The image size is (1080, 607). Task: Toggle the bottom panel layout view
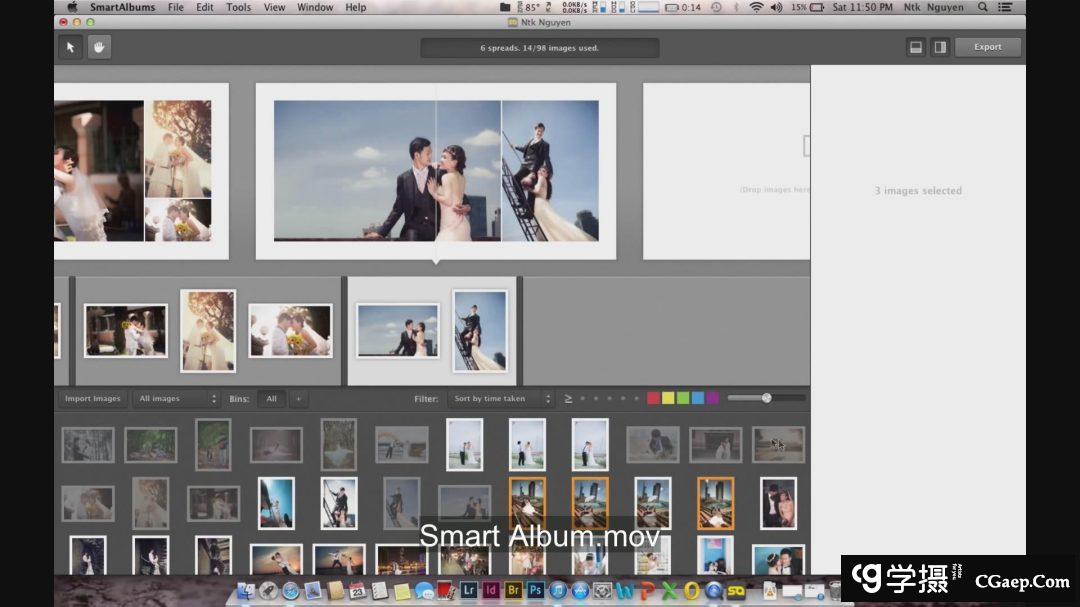(915, 47)
